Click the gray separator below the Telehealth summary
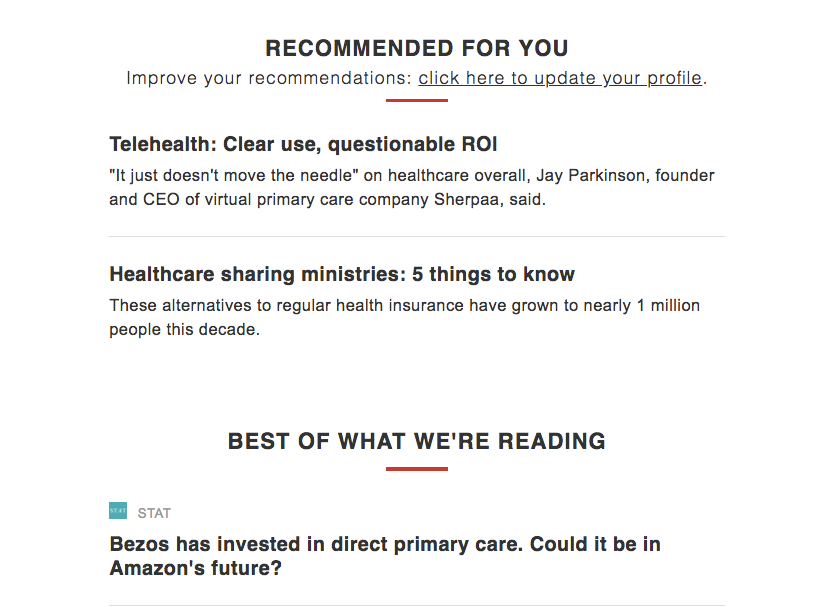This screenshot has height=607, width=818. [x=417, y=237]
